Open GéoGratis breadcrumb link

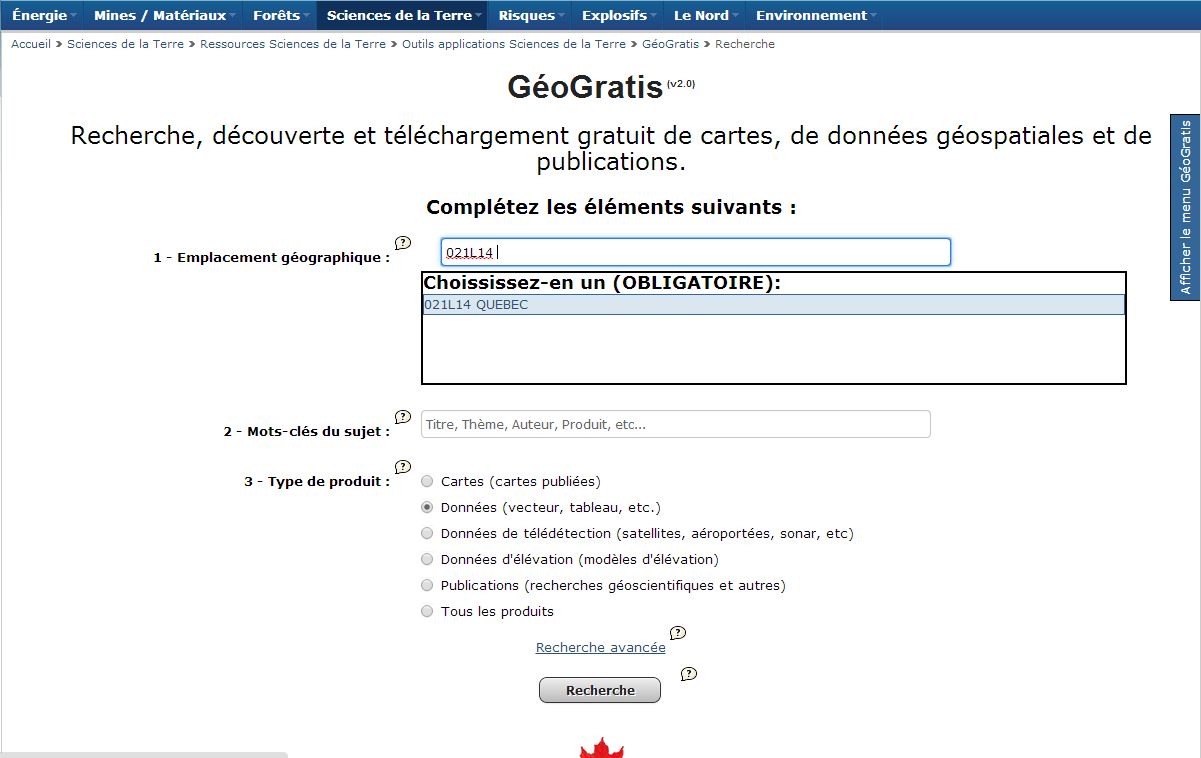tap(670, 44)
